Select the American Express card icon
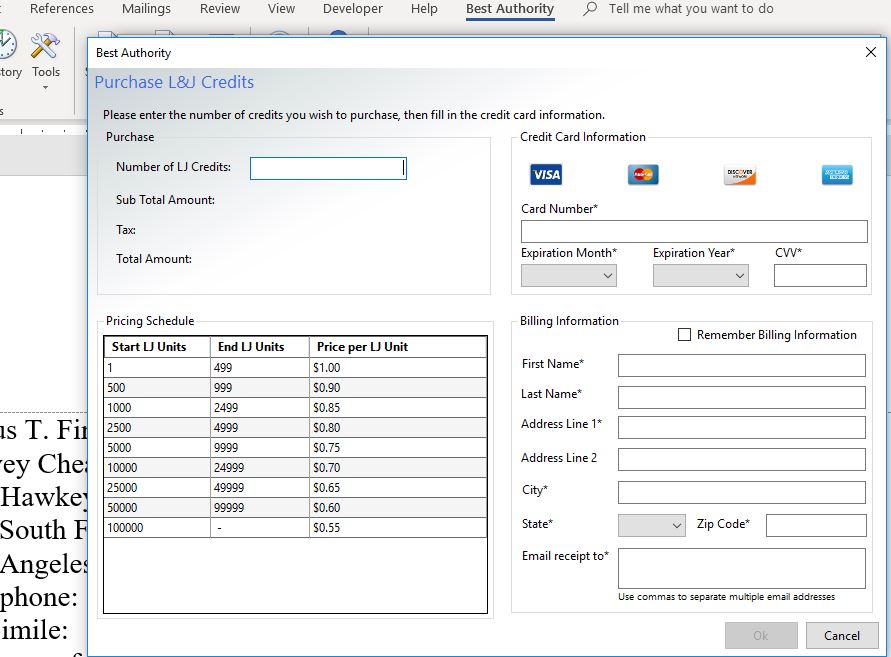Screen dimensions: 891x657 837,175
